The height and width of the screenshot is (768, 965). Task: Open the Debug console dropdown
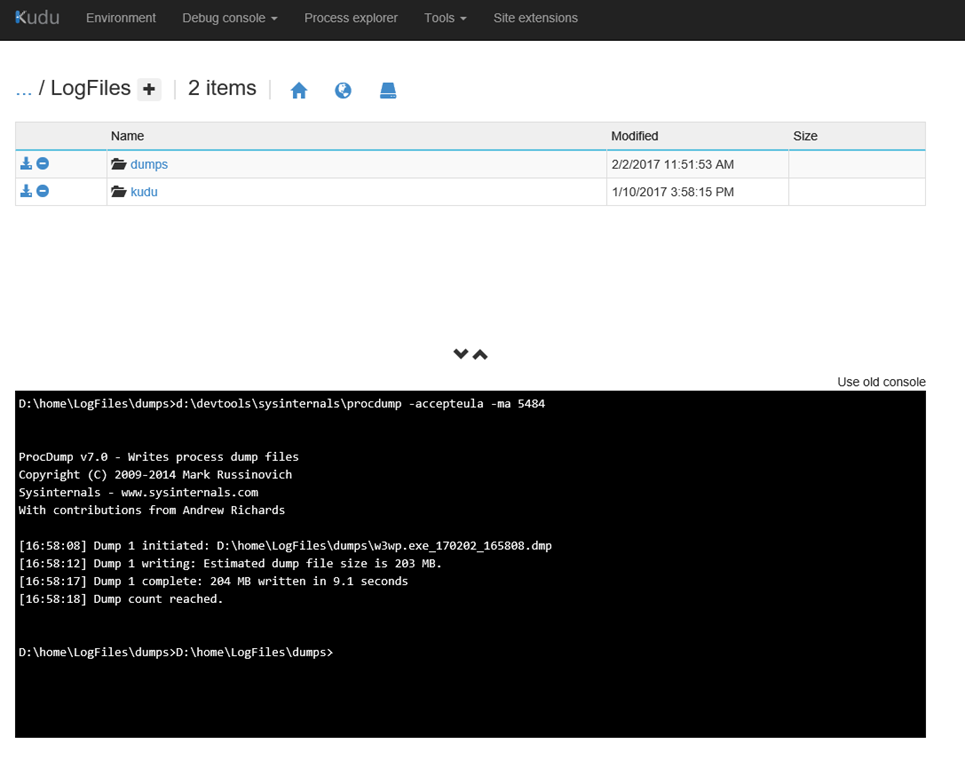pyautogui.click(x=229, y=17)
